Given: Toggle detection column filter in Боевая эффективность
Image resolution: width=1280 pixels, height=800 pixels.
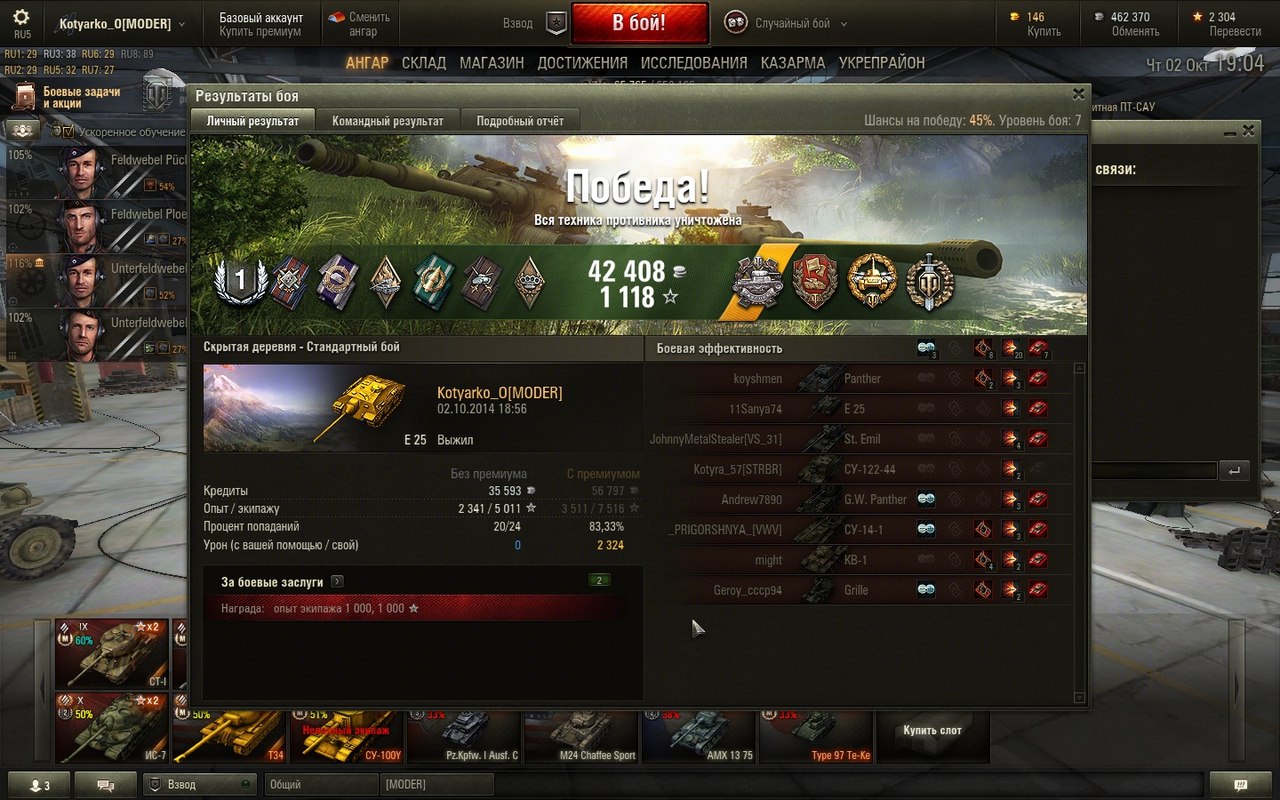Looking at the screenshot, I should tap(926, 348).
